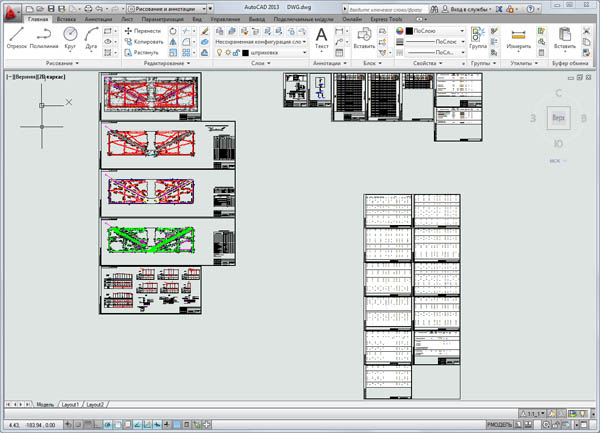Select the Полилиния polyline tool

coord(45,38)
